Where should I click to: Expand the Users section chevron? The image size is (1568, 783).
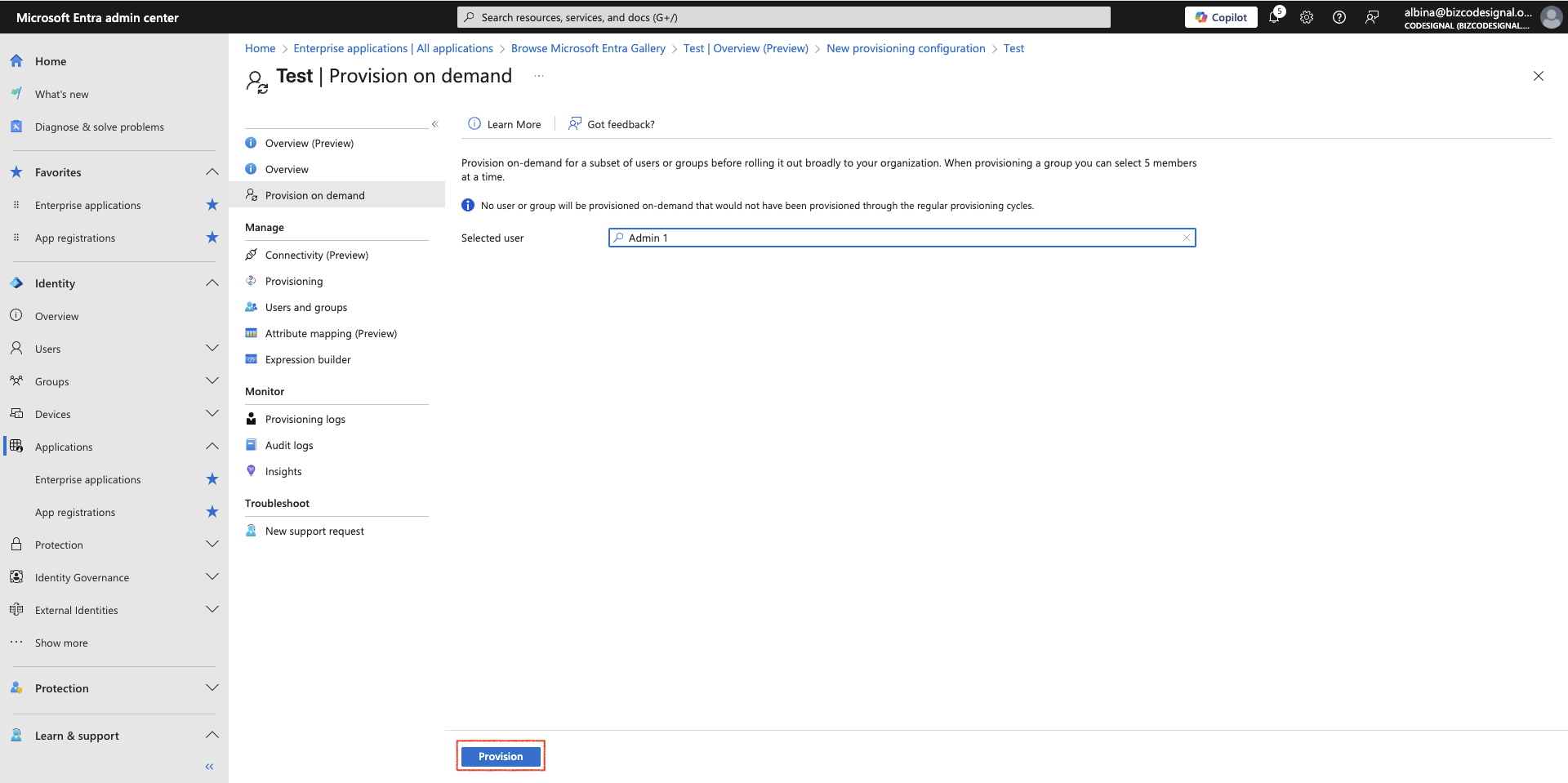tap(212, 349)
